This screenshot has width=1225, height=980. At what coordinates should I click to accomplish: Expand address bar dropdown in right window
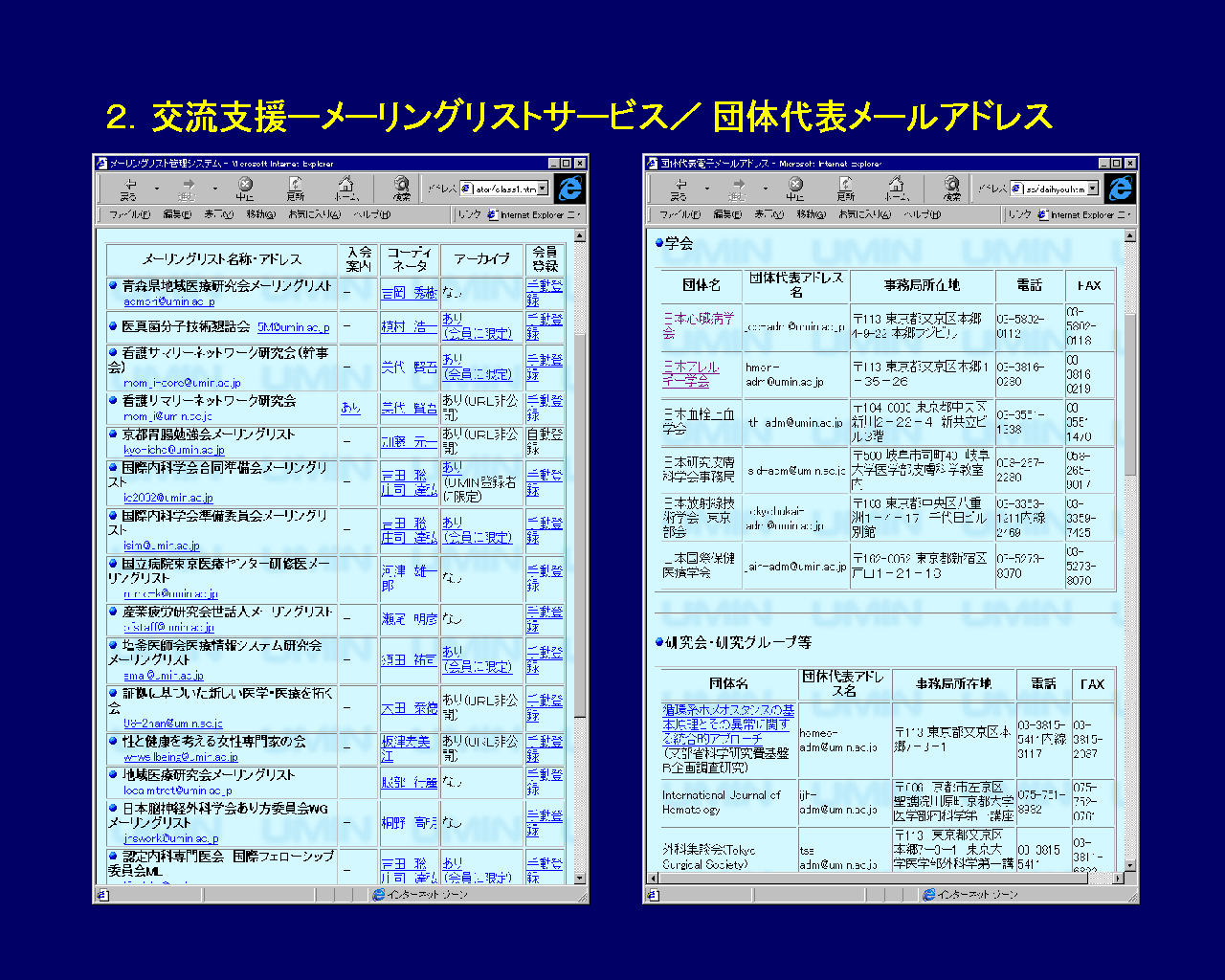pyautogui.click(x=1093, y=189)
